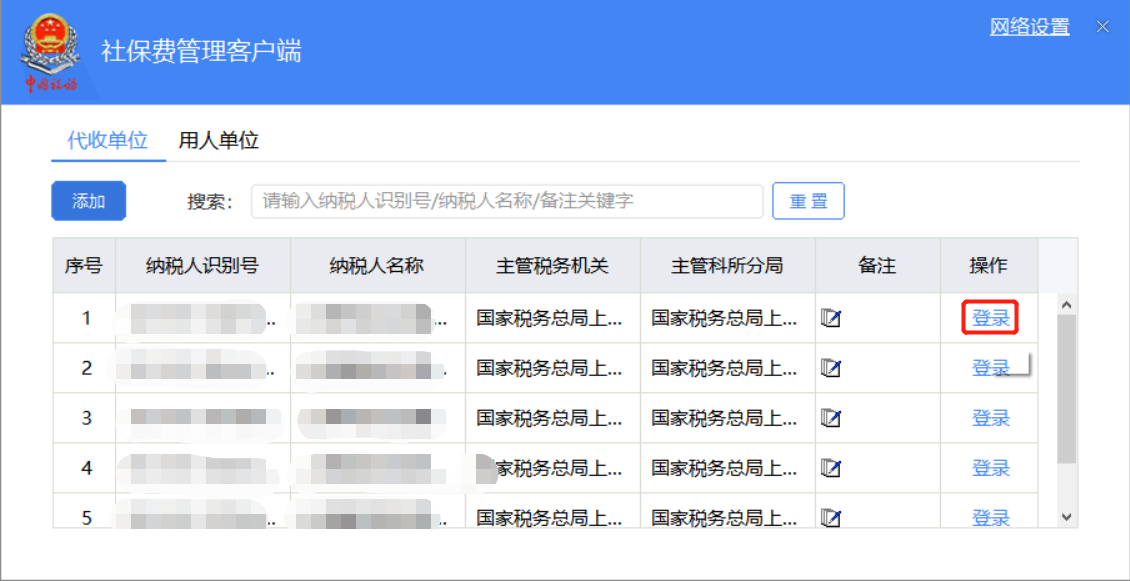This screenshot has height=581, width=1130.
Task: Open the 网络设置 link
Action: pyautogui.click(x=1029, y=27)
